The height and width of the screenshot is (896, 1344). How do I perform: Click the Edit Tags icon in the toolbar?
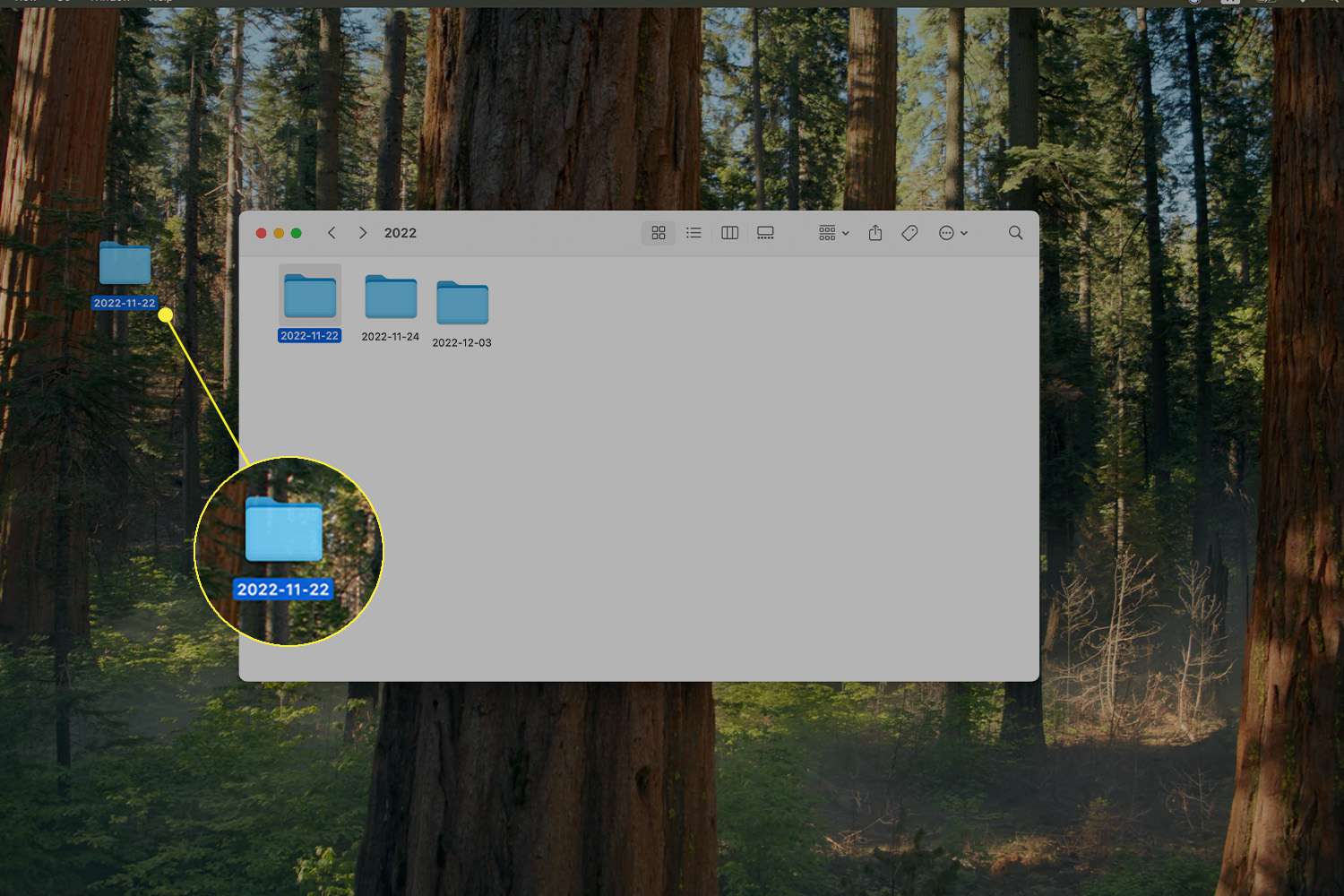tap(909, 233)
